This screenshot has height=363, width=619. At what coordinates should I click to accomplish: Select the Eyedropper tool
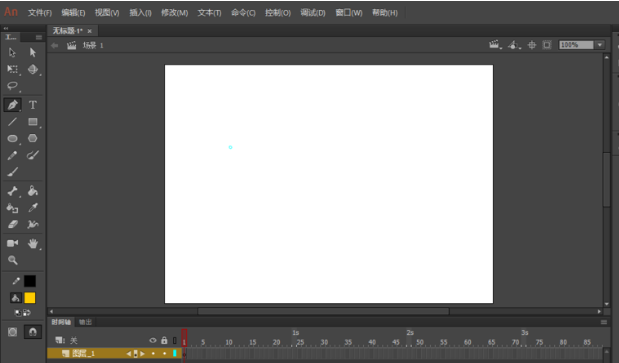pos(33,208)
